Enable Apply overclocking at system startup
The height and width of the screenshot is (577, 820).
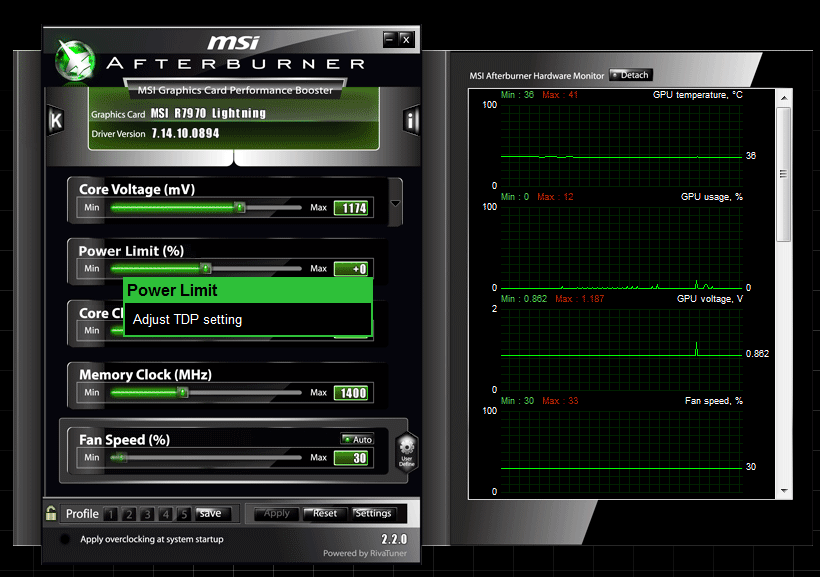65,539
